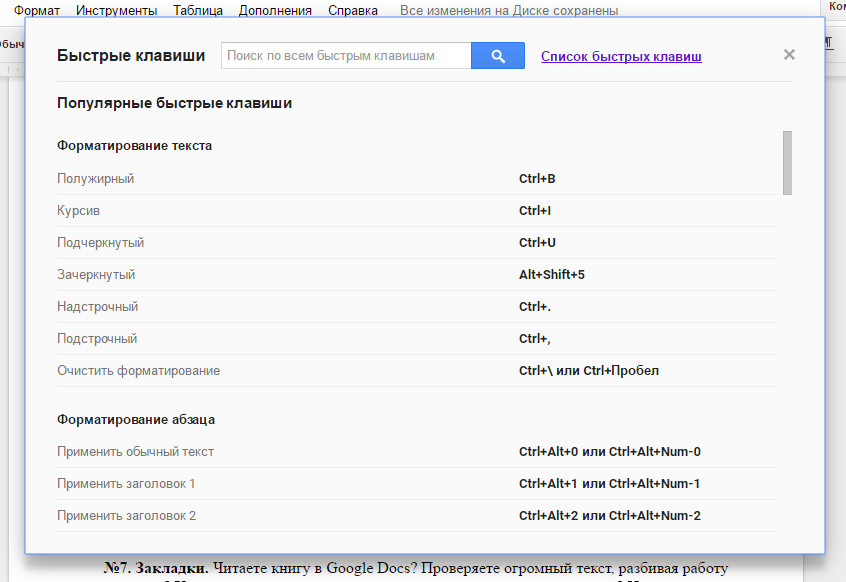
Task: Click the 'Быстрые клавиши' dialog title
Action: pos(131,55)
